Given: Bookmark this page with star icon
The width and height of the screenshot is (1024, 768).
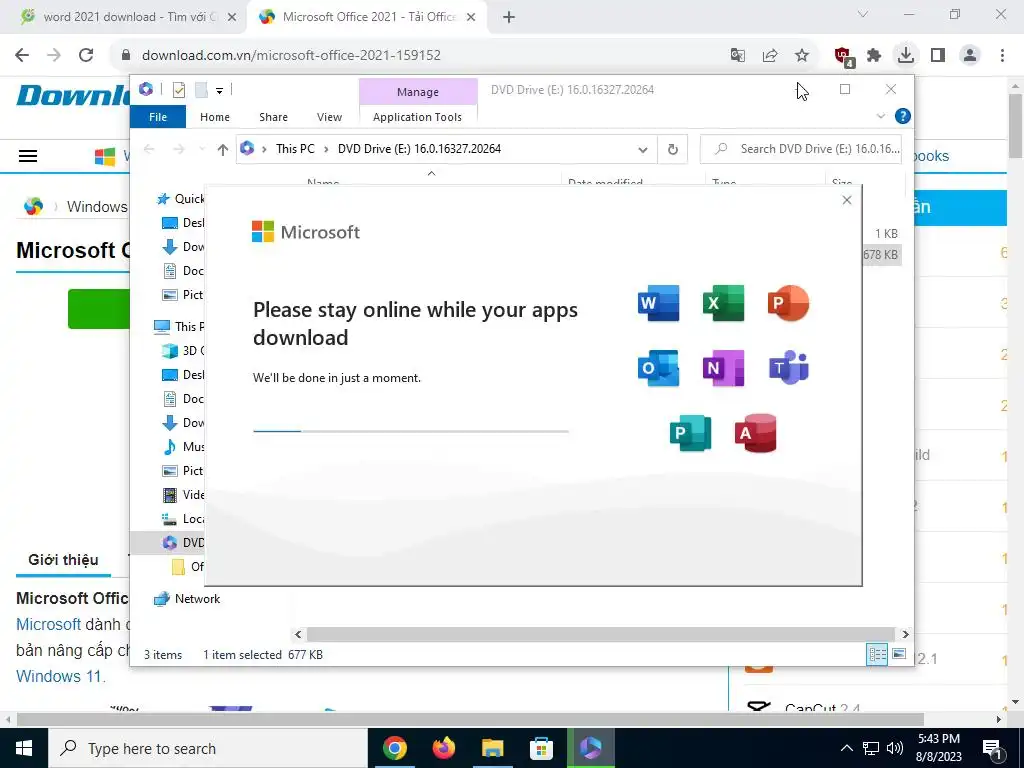Looking at the screenshot, I should pyautogui.click(x=802, y=55).
